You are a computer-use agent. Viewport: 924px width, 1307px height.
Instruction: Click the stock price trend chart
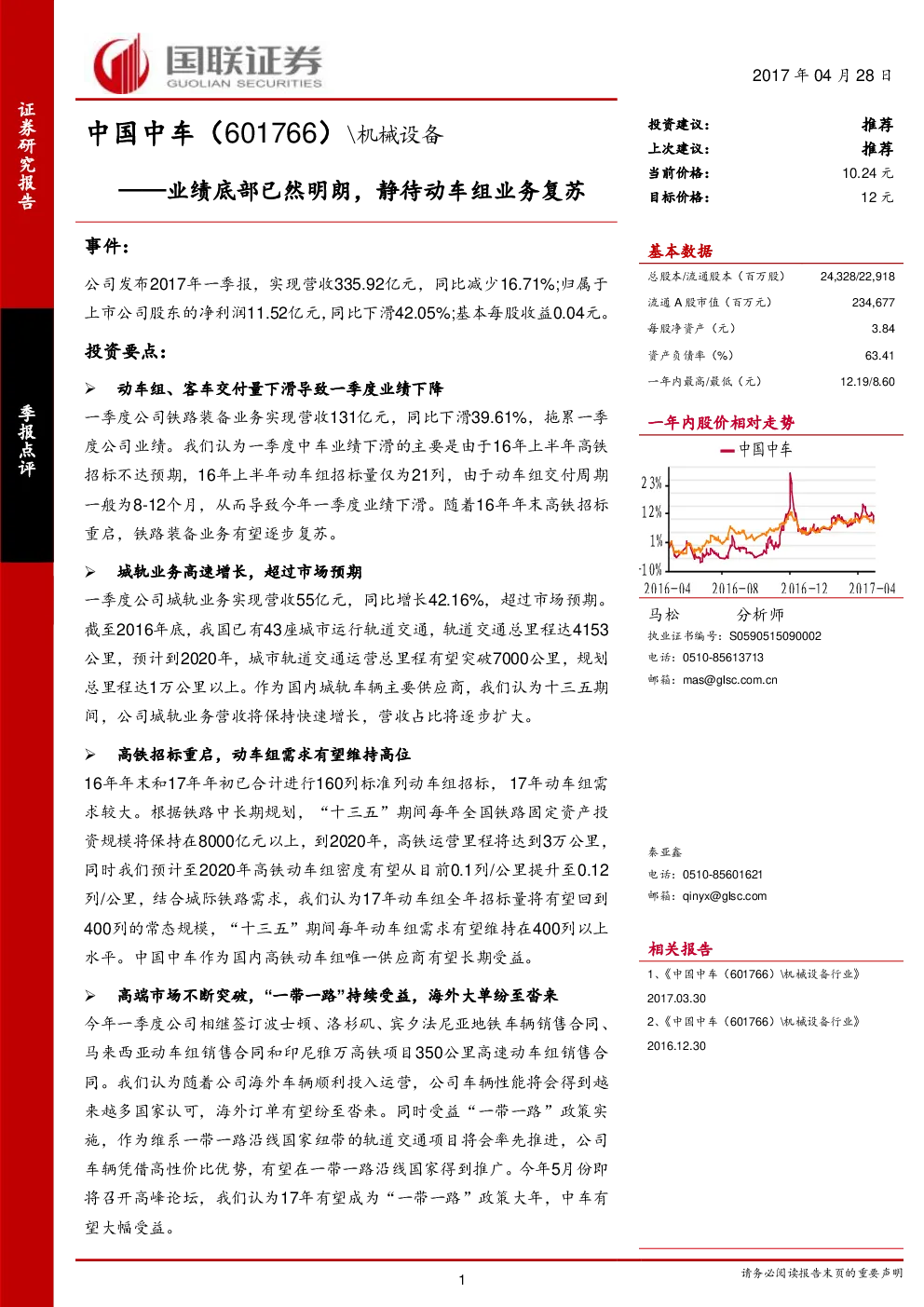769,520
